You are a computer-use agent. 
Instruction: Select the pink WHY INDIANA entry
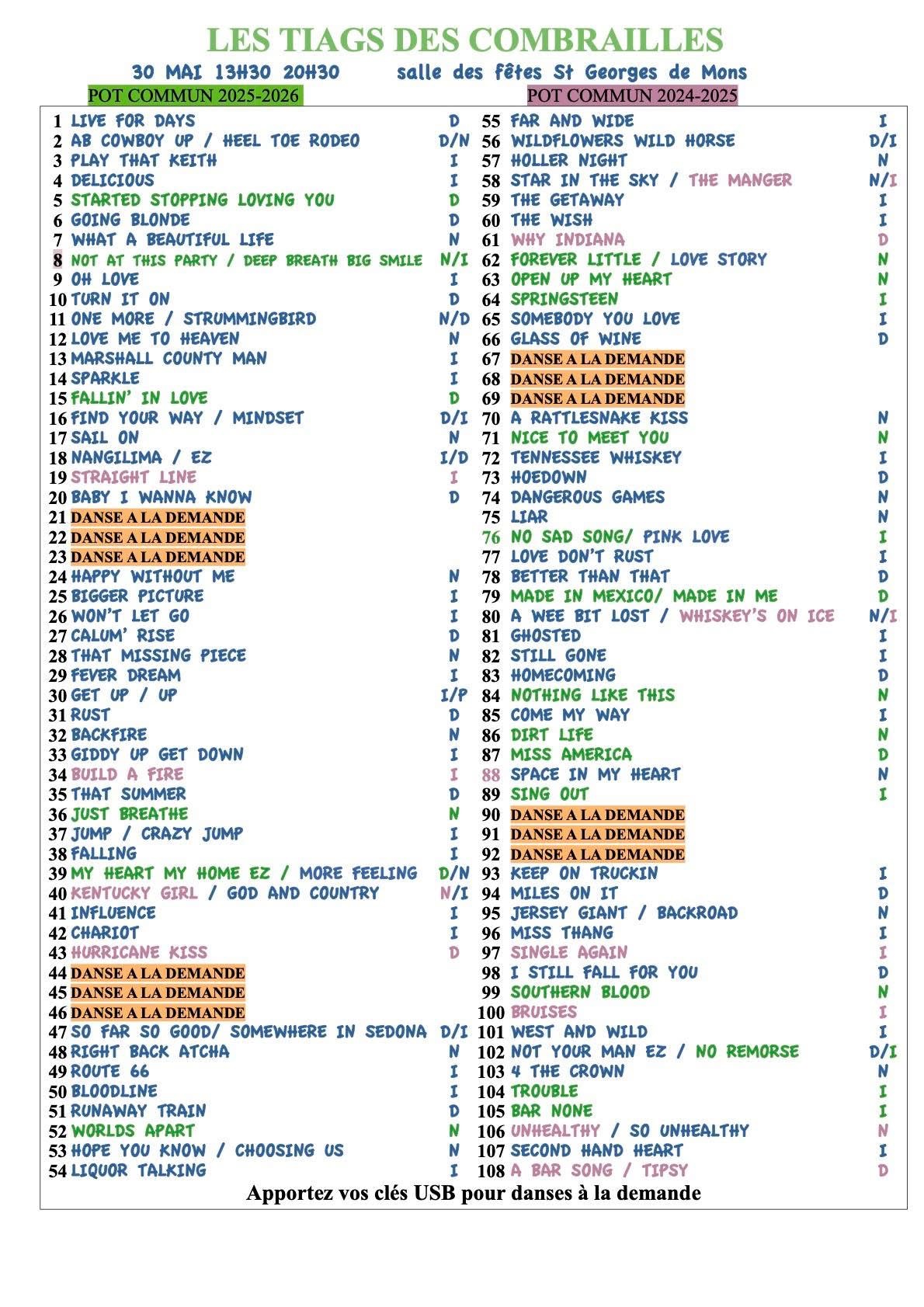tap(567, 240)
